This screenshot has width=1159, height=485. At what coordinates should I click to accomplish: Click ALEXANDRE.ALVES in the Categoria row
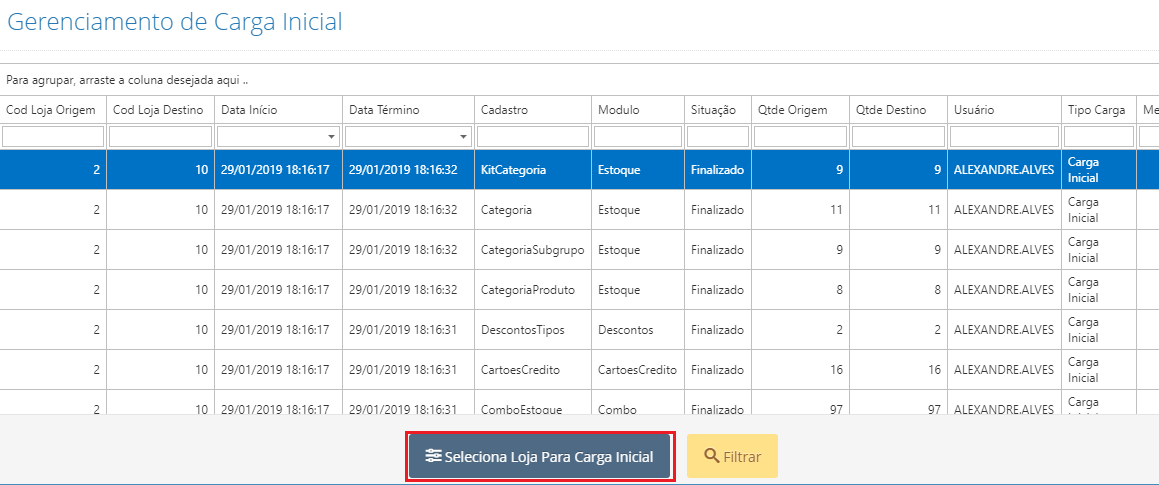[1004, 210]
